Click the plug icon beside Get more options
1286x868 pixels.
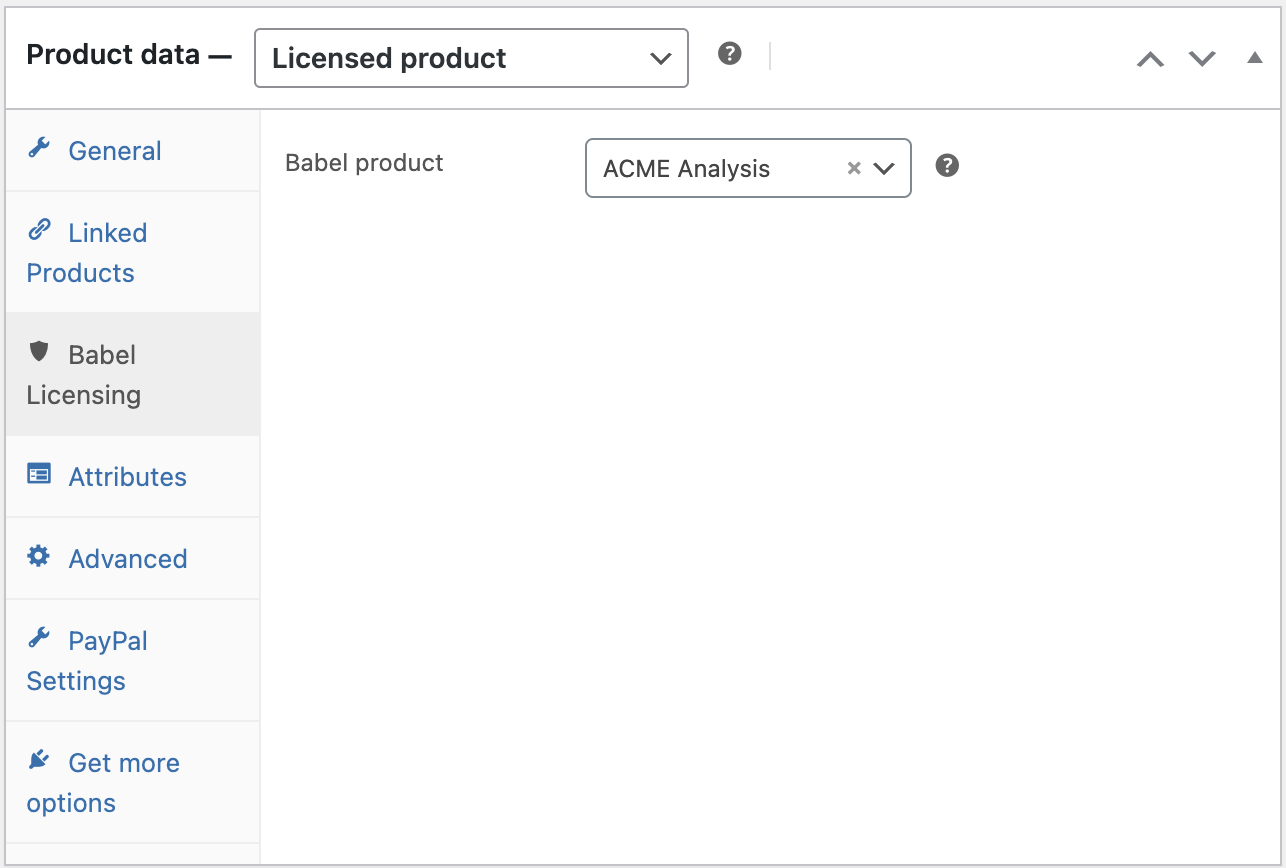pyautogui.click(x=39, y=760)
